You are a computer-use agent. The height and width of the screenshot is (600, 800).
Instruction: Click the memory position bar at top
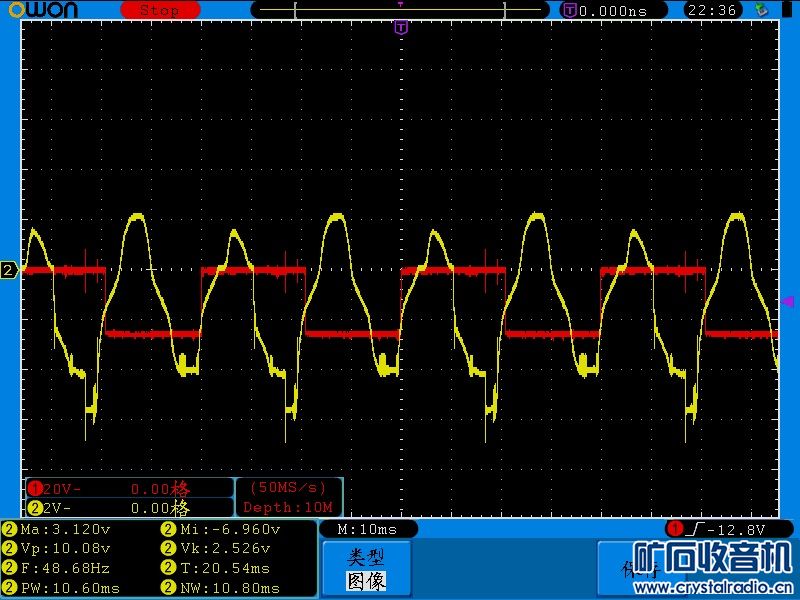coord(400,10)
